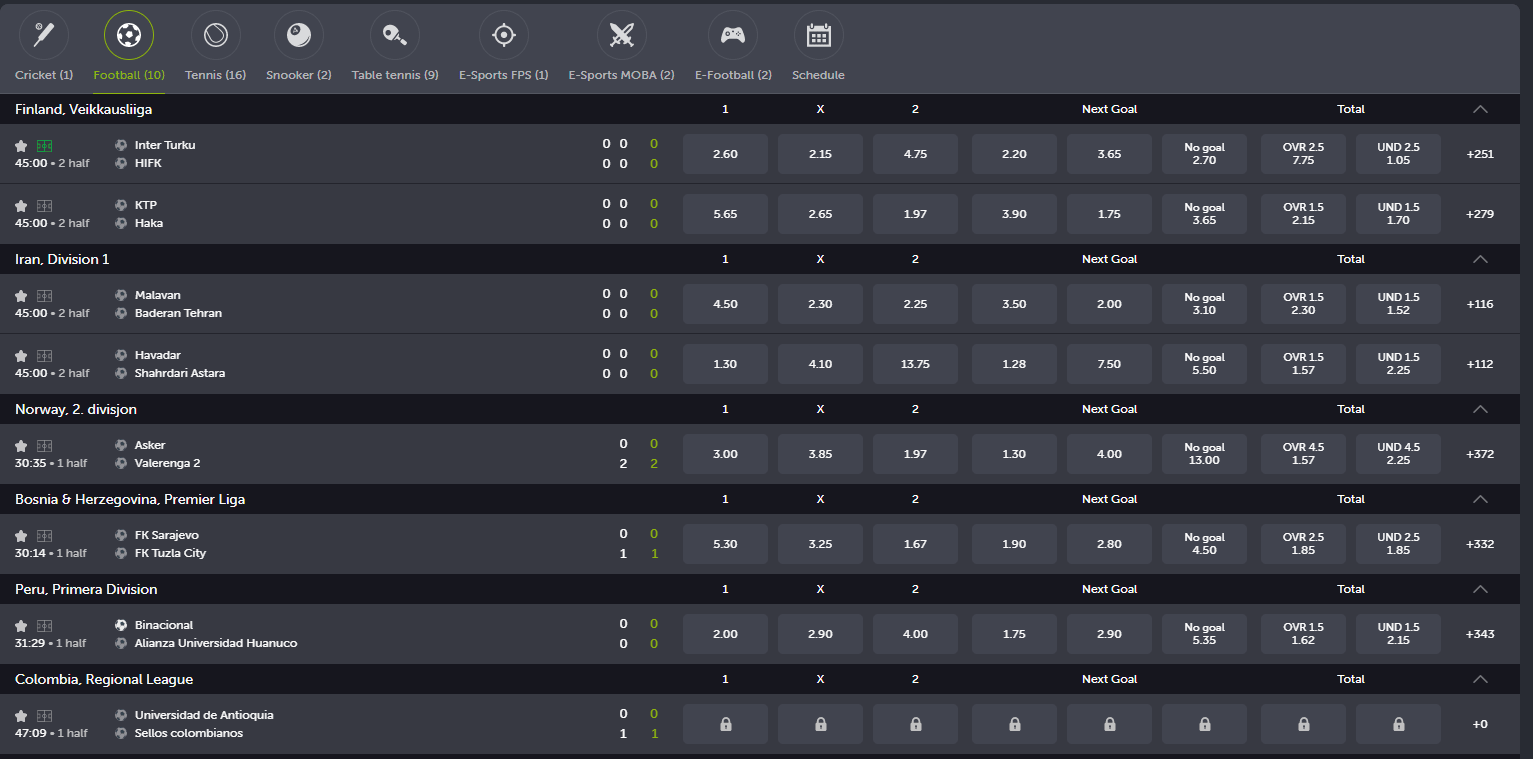Open the Cricket (1) tab label
Screen dimensions: 1533x759
tap(44, 75)
